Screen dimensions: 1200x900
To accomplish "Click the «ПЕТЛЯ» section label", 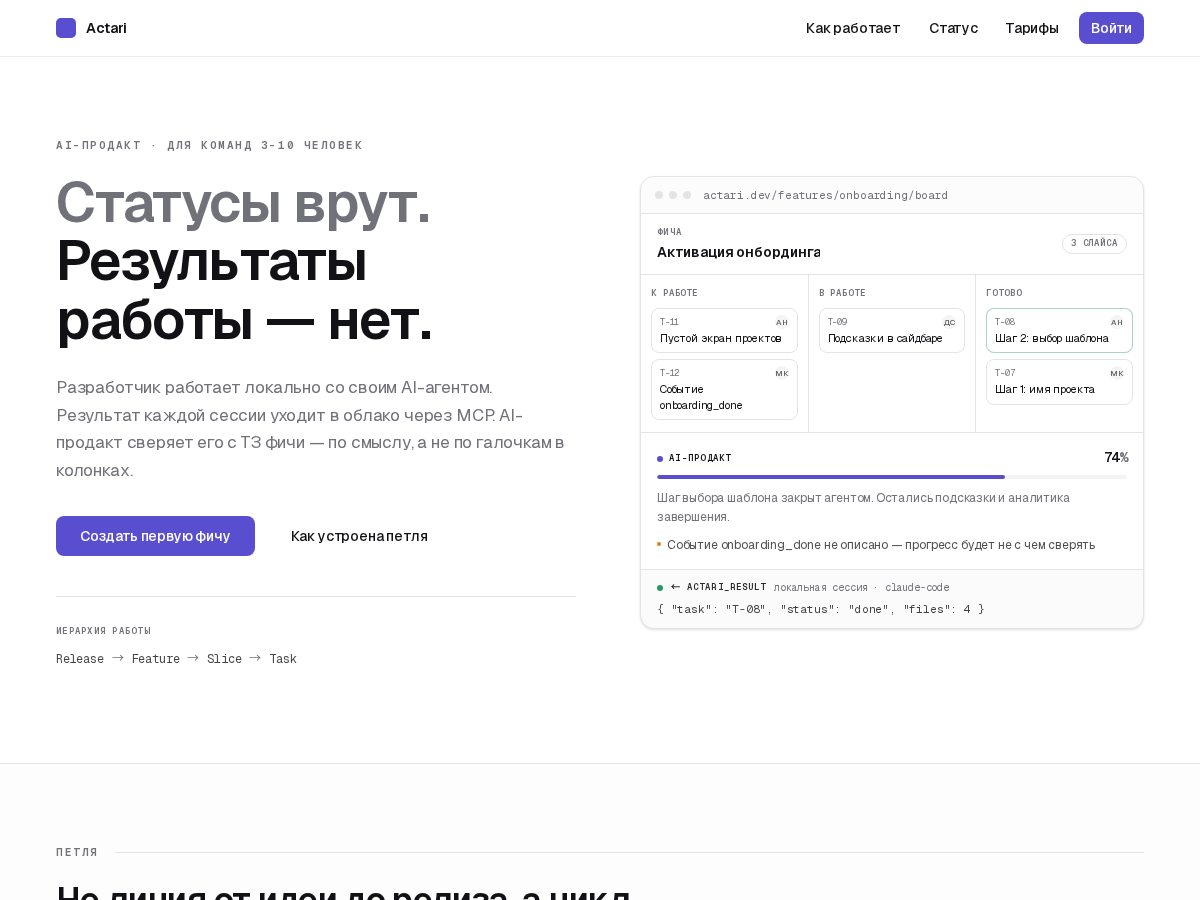I will (77, 853).
